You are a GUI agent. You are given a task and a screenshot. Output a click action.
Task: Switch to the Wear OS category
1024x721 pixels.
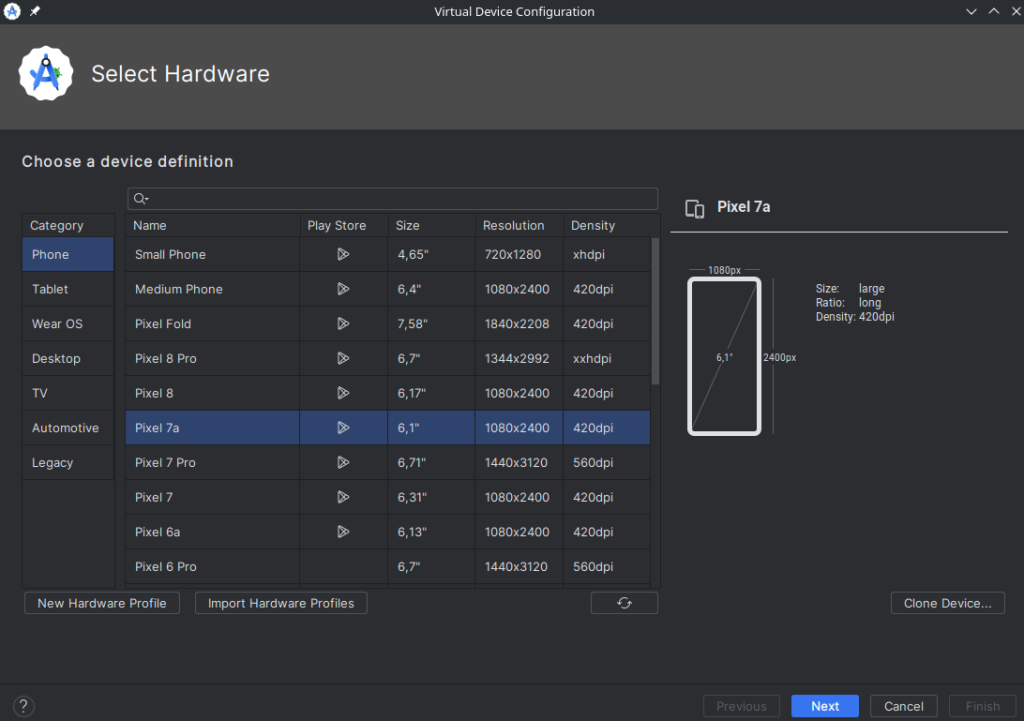pyautogui.click(x=57, y=324)
